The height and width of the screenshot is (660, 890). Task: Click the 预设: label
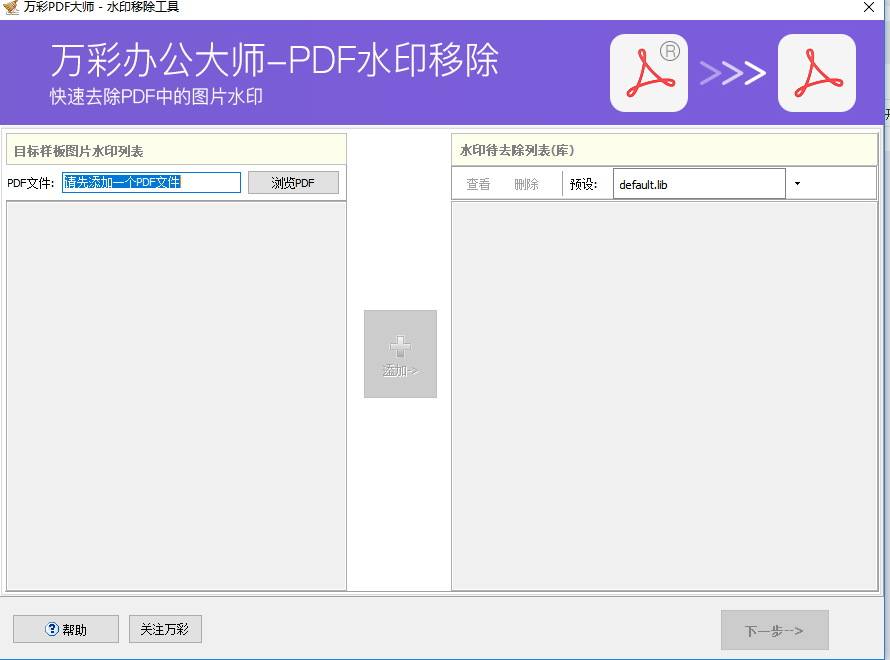(x=583, y=184)
